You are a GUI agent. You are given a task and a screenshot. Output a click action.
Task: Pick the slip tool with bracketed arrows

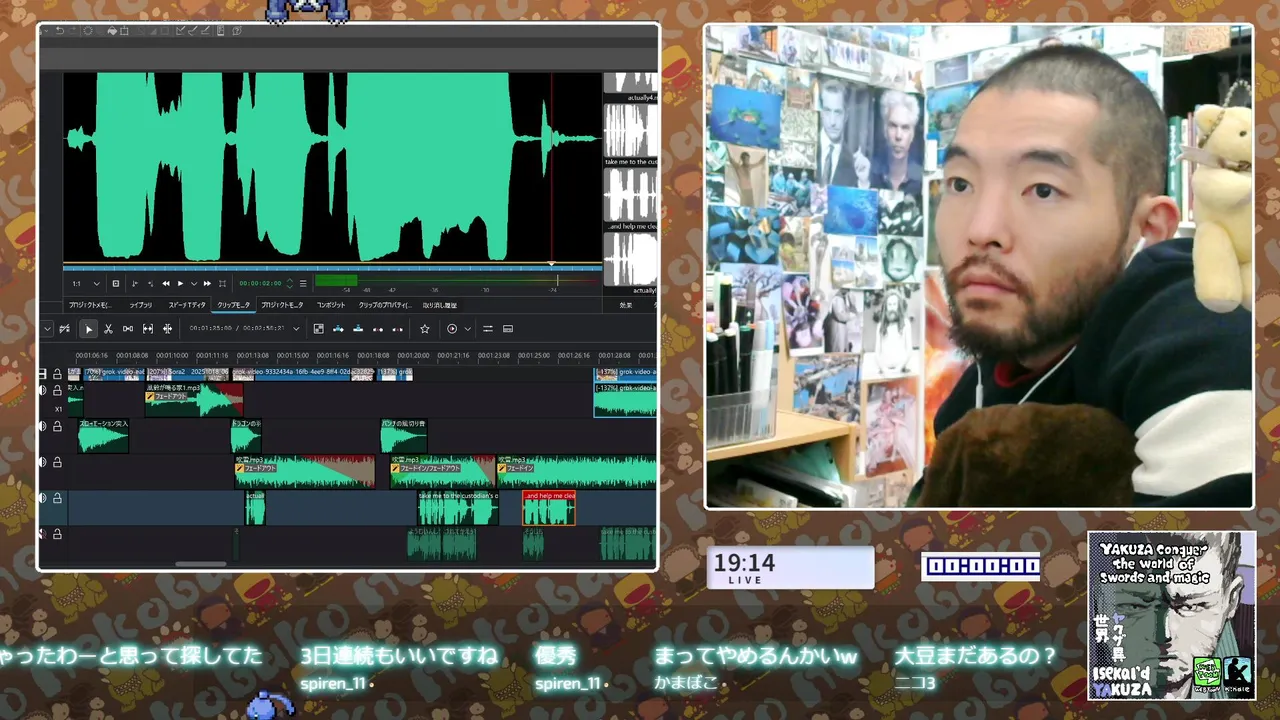(x=147, y=329)
